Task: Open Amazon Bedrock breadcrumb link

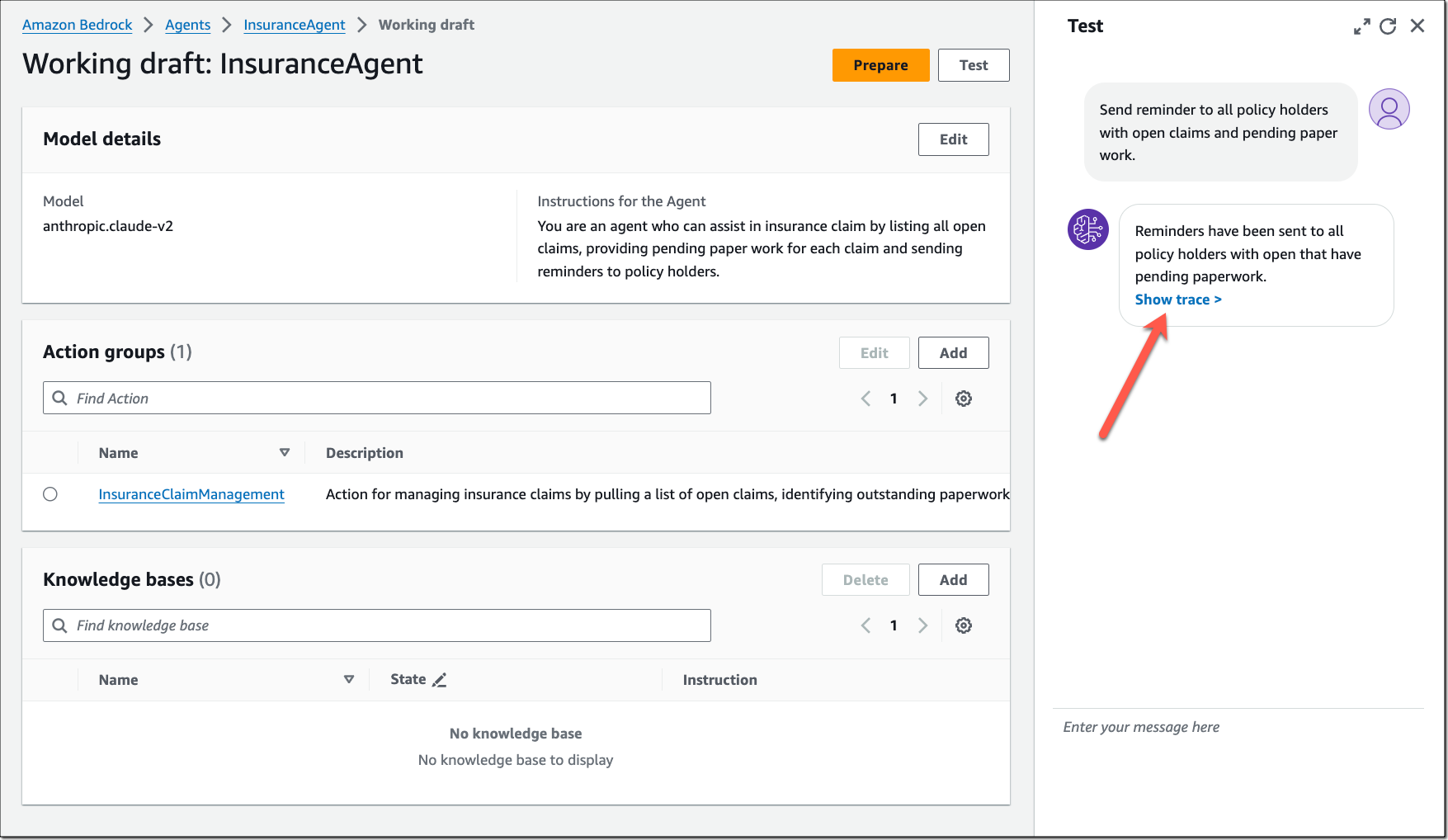Action: click(x=77, y=25)
